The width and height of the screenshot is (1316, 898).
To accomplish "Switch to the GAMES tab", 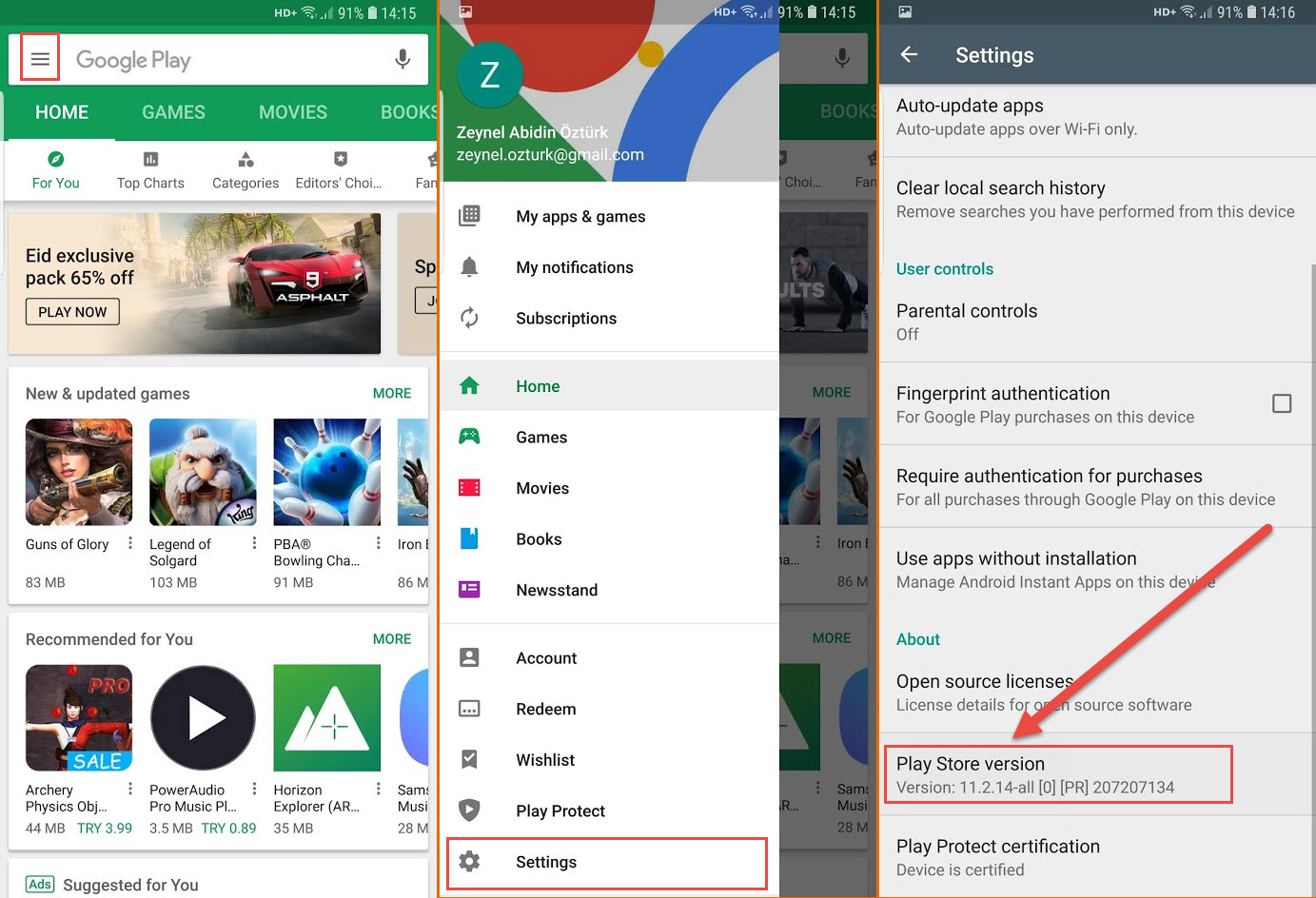I will coord(173,112).
